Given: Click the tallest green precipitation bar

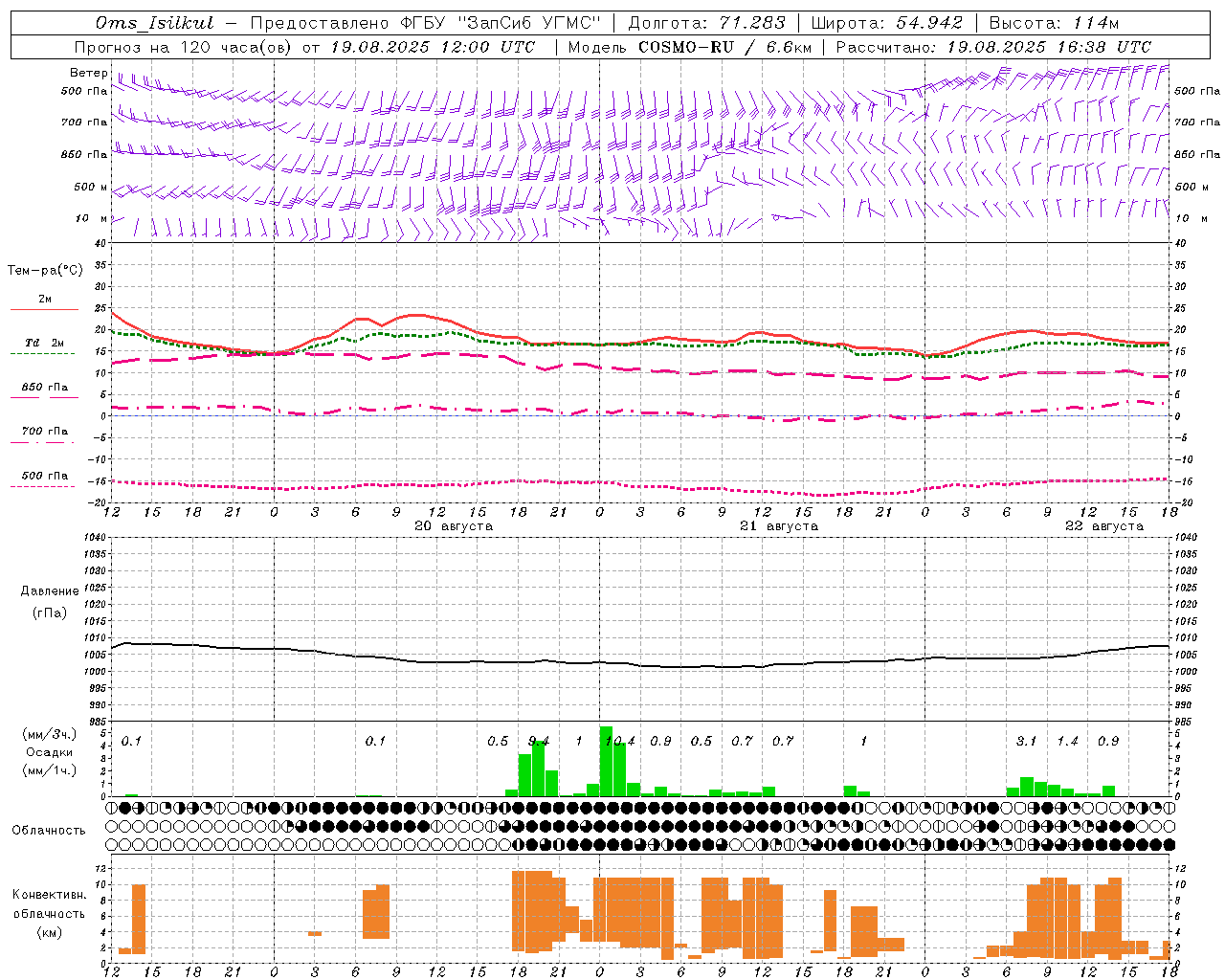Looking at the screenshot, I should (606, 761).
